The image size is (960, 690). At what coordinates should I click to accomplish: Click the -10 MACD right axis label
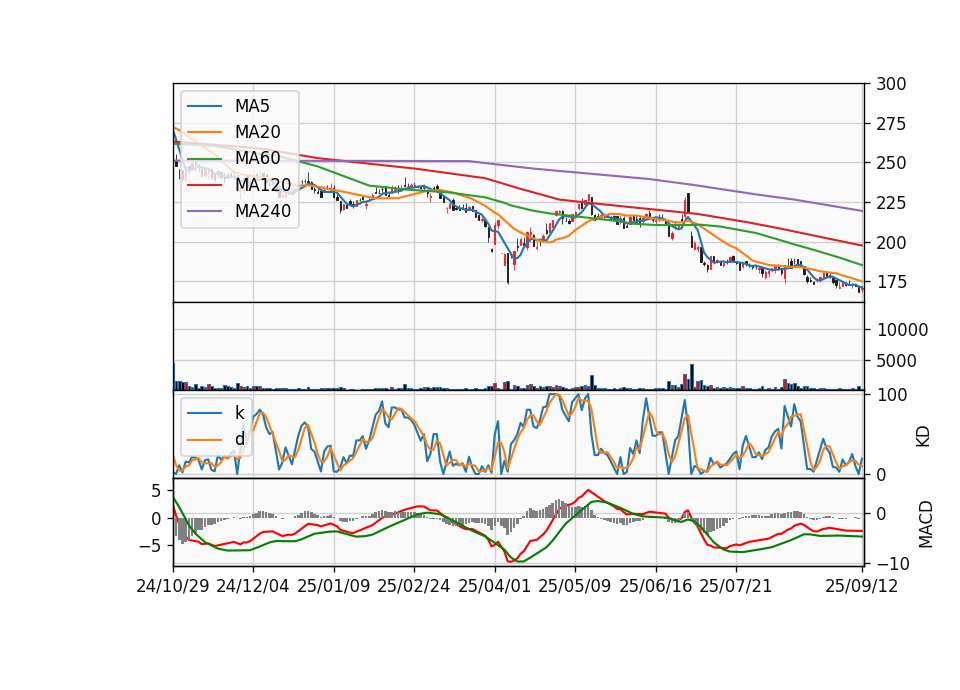(x=893, y=563)
